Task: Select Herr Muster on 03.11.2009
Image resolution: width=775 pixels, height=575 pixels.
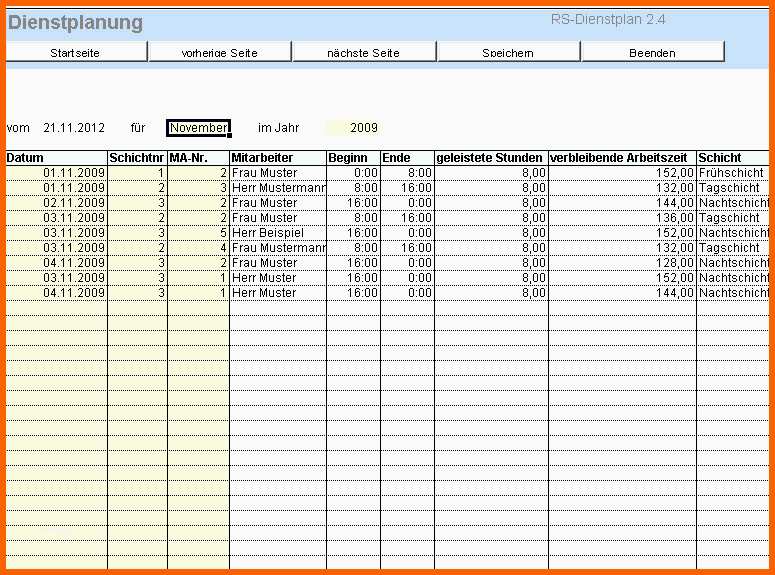Action: point(278,278)
